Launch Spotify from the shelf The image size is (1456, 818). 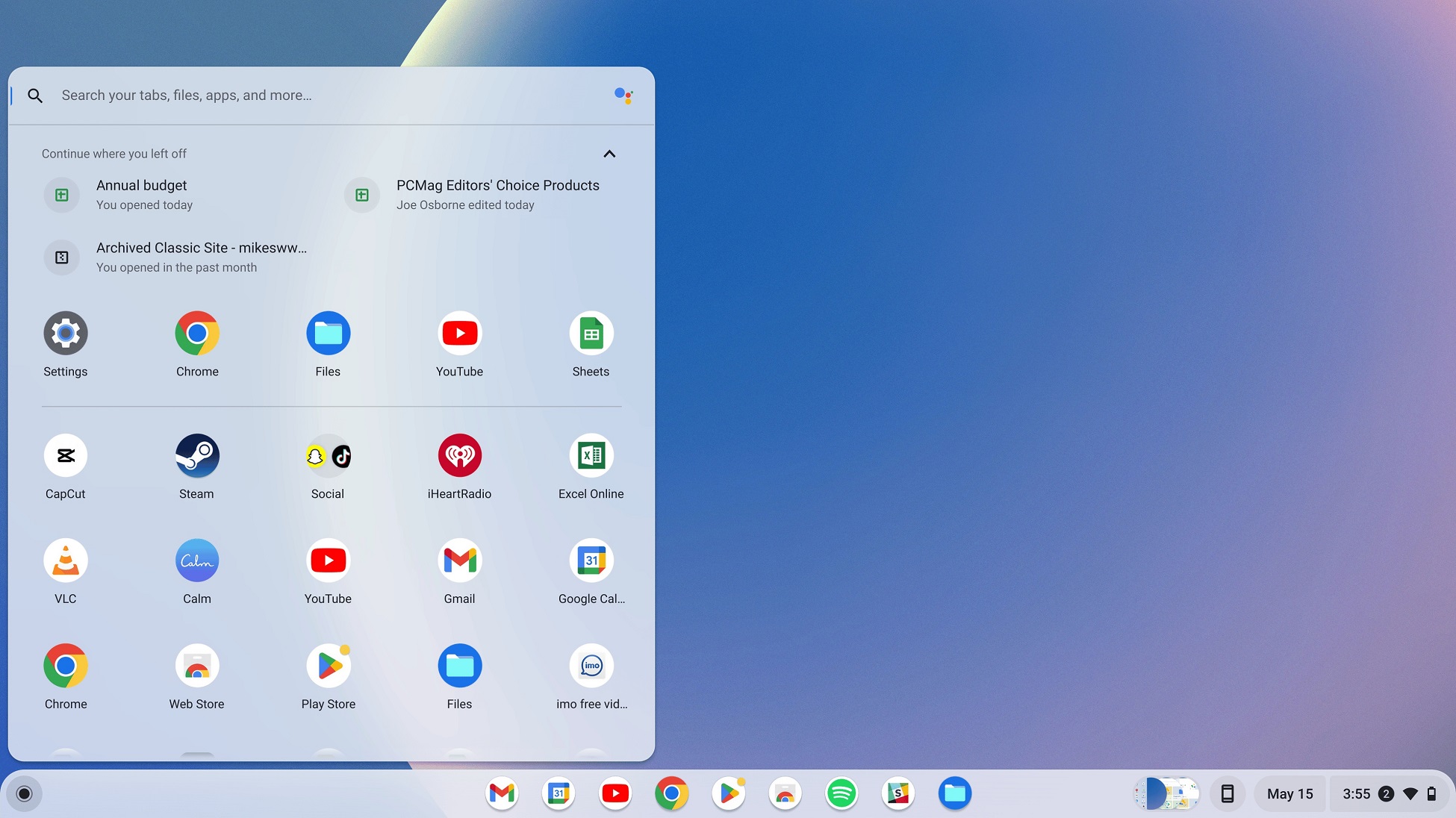[841, 793]
